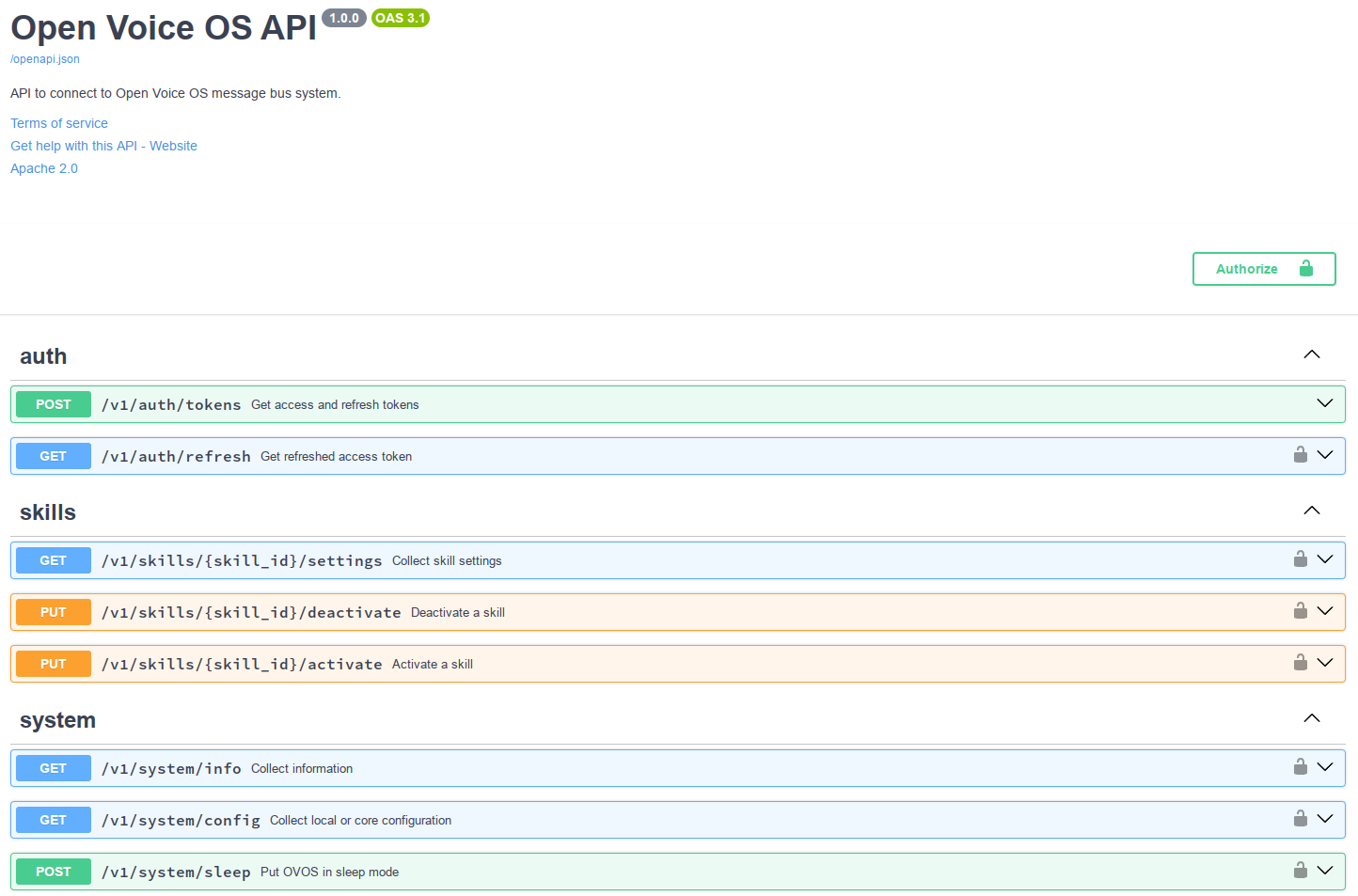Expand the /v1/auth/tokens endpoint chevron
The width and height of the screenshot is (1358, 896).
tap(1325, 403)
